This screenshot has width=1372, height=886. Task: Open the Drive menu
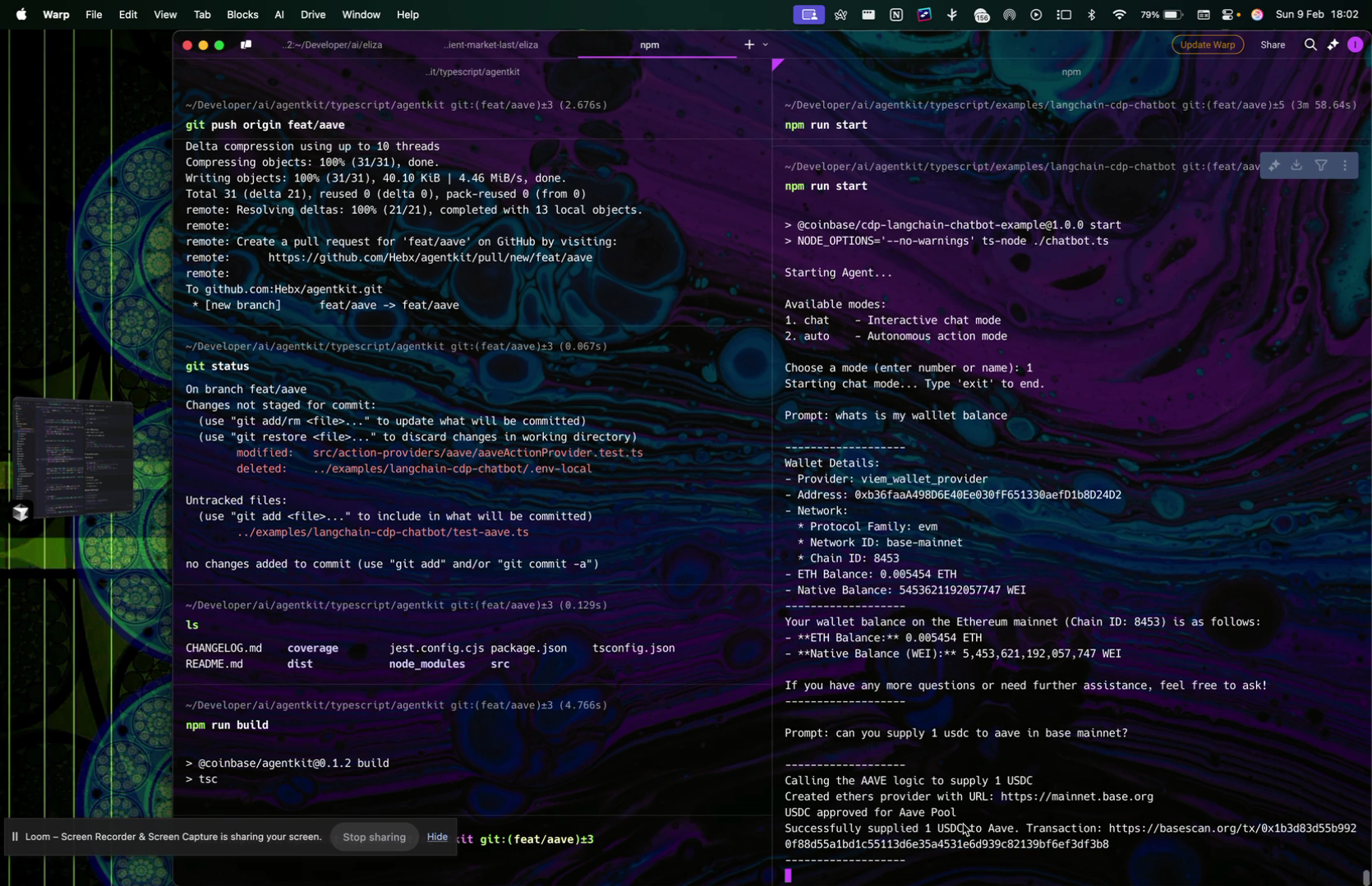coord(313,14)
